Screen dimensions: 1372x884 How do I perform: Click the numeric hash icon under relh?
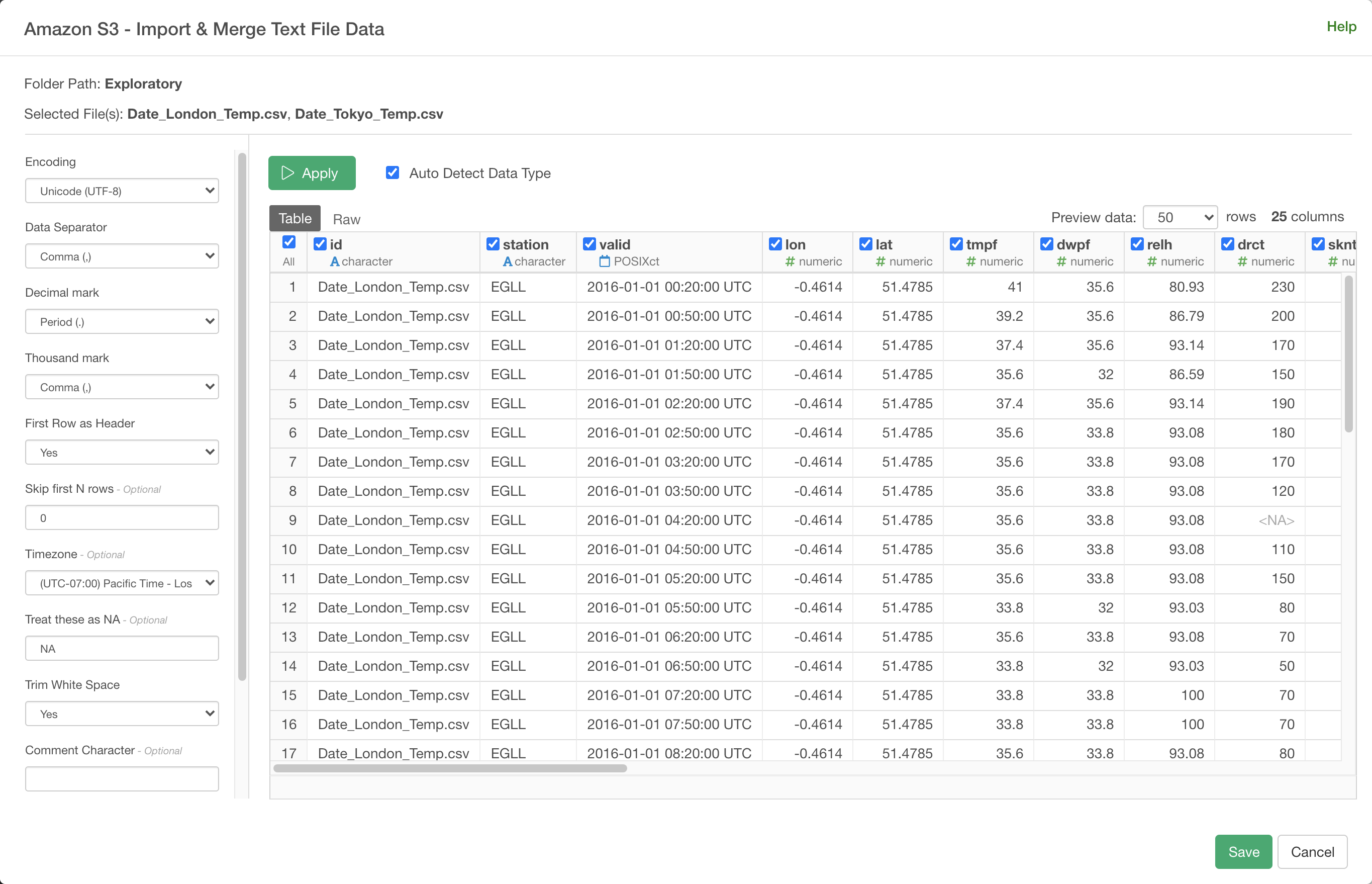tap(1151, 262)
